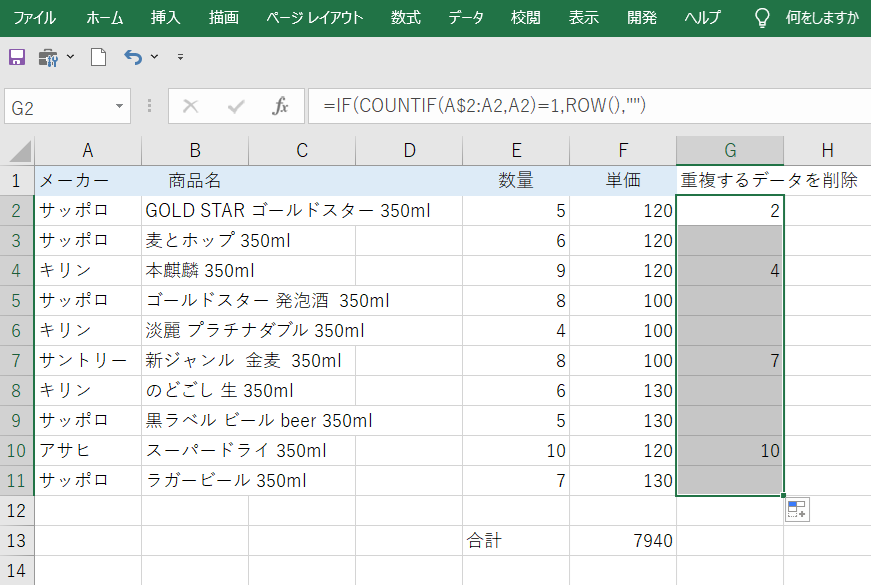Create a new blank workbook from Quick Access Toolbar
The height and width of the screenshot is (585, 871).
pyautogui.click(x=96, y=57)
